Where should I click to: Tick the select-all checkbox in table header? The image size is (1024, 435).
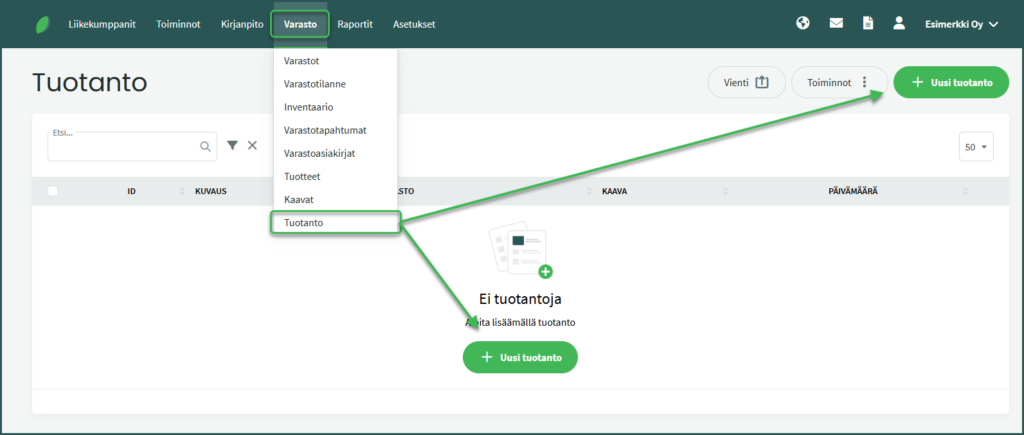pyautogui.click(x=53, y=191)
